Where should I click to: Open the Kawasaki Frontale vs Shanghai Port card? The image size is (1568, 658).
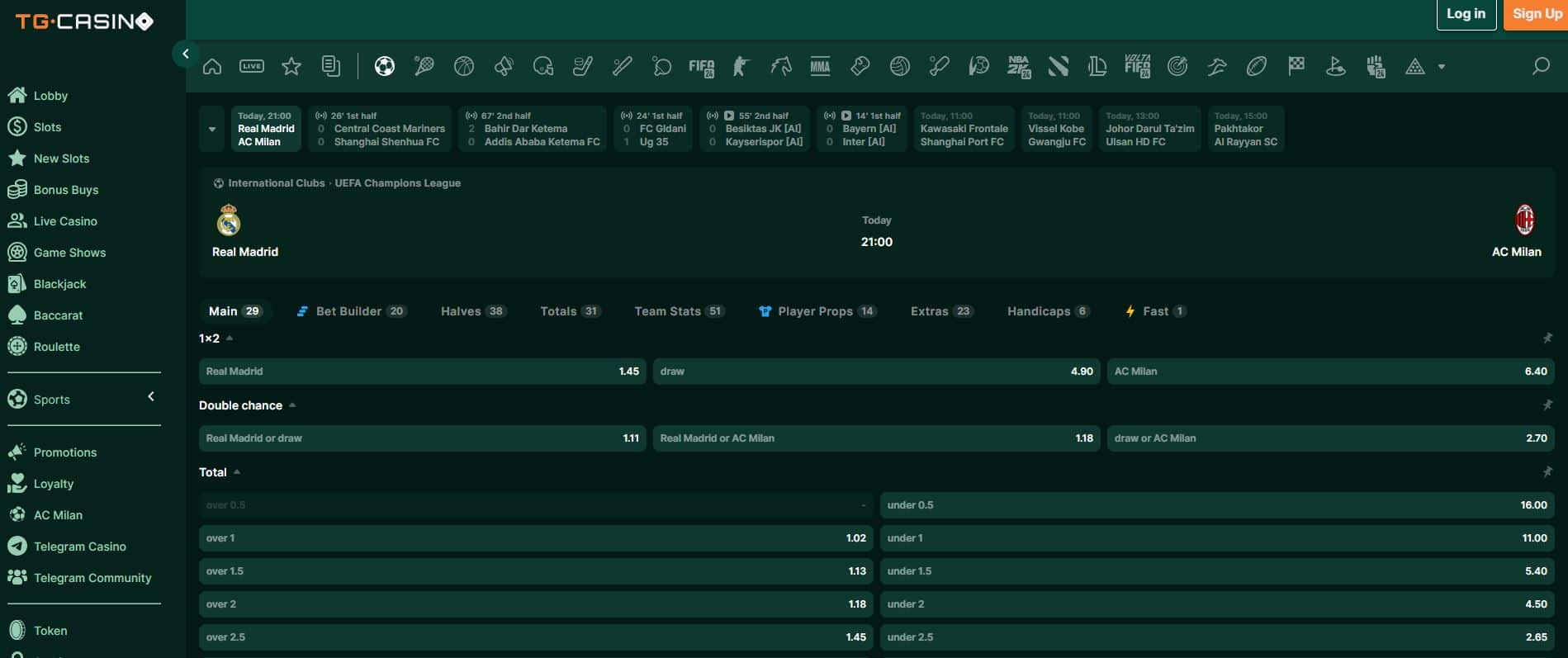(964, 129)
